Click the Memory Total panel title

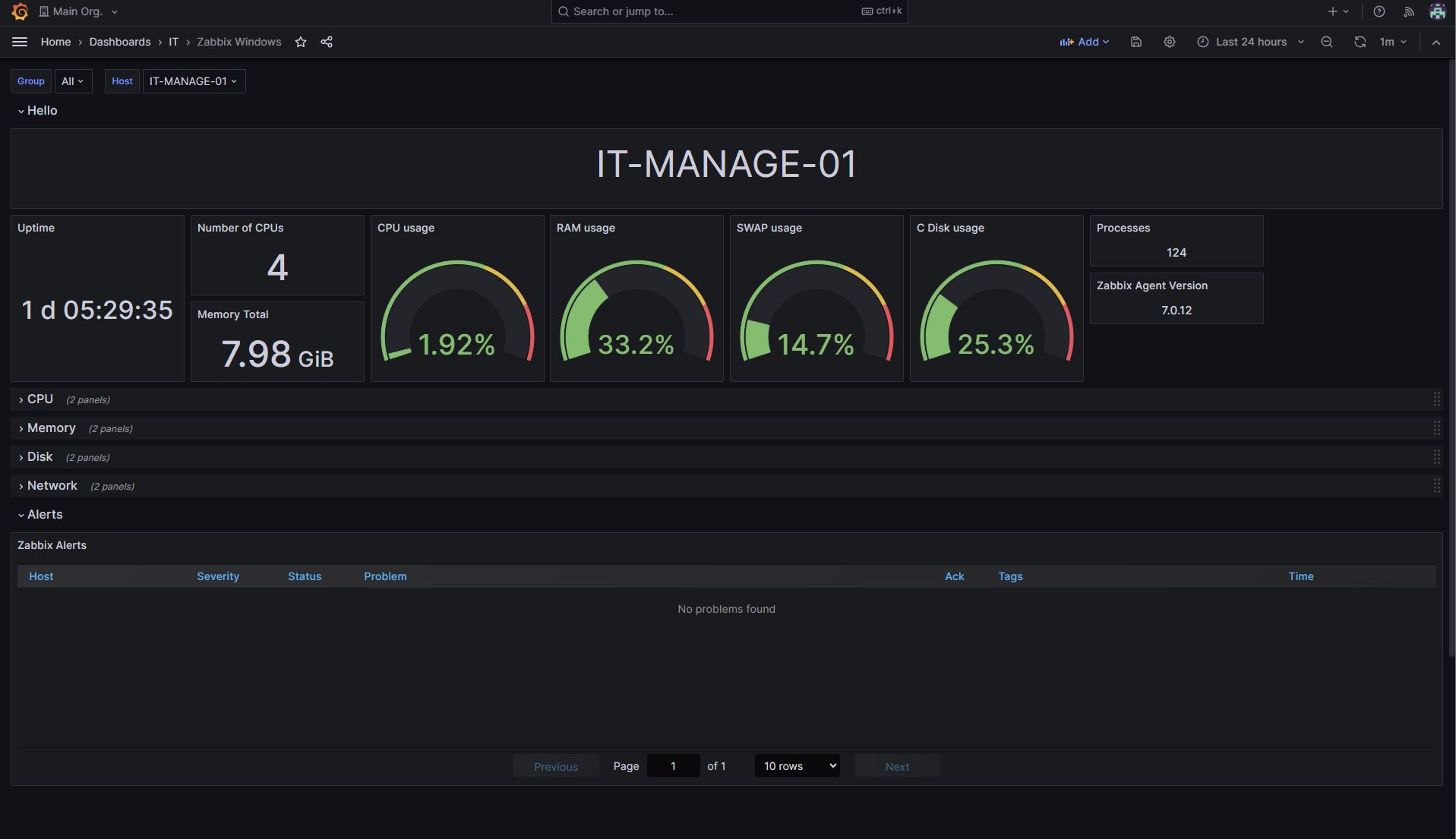232,314
